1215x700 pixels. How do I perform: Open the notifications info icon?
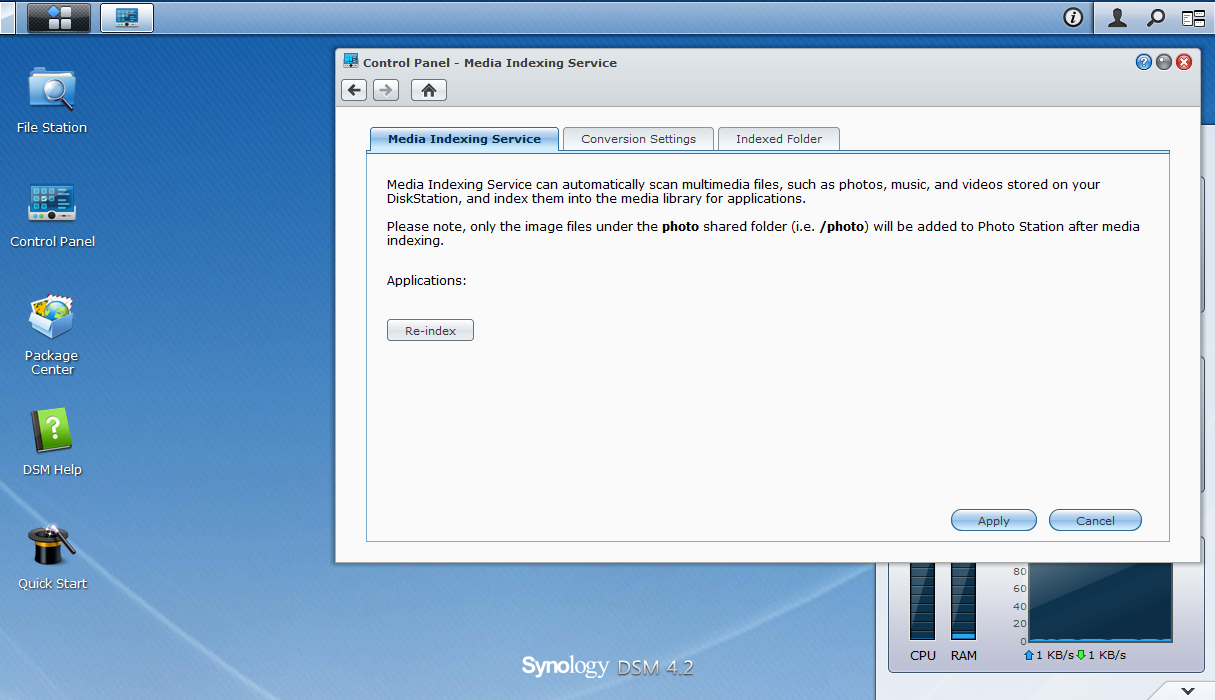(1073, 17)
